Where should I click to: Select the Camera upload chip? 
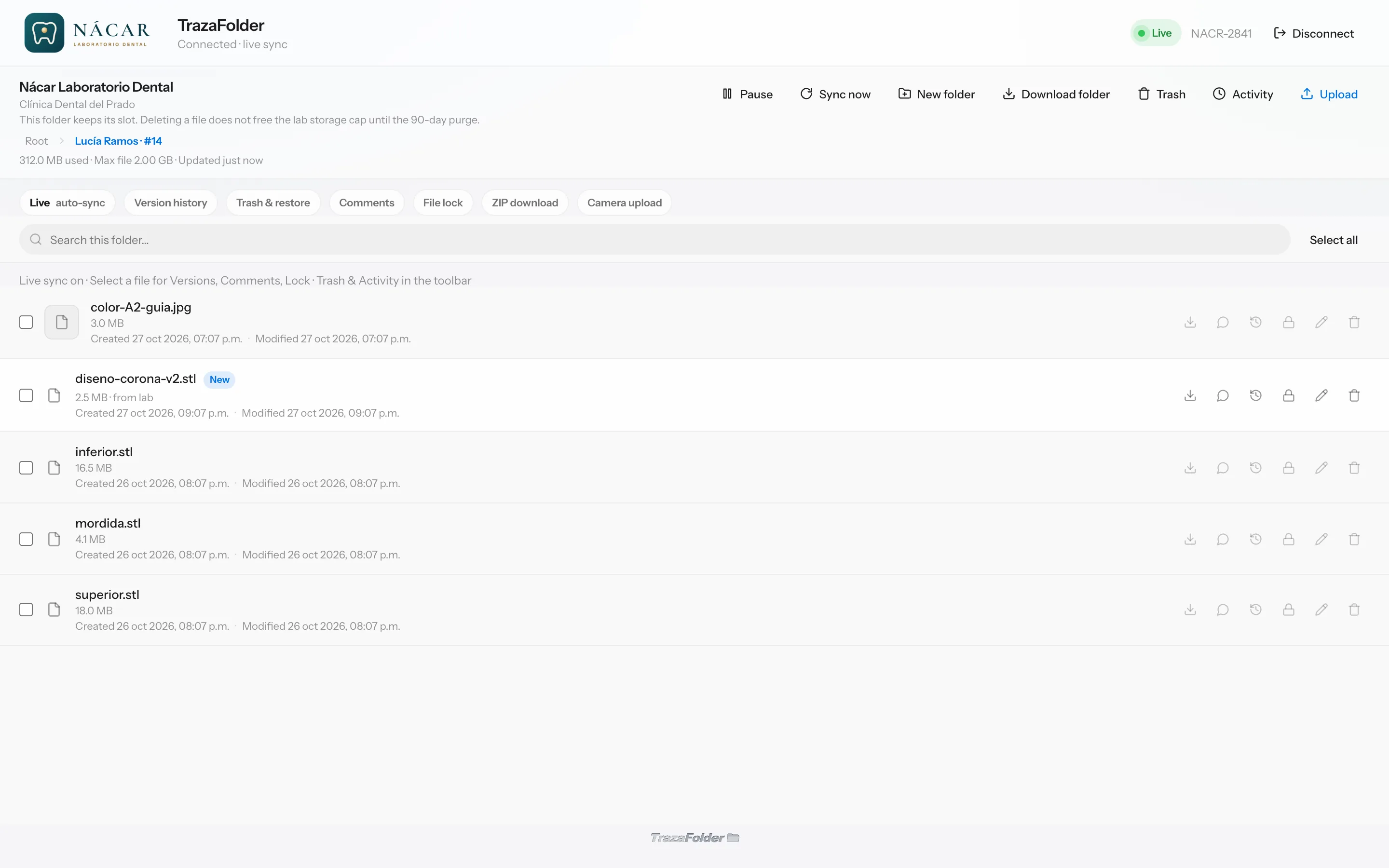(x=625, y=203)
